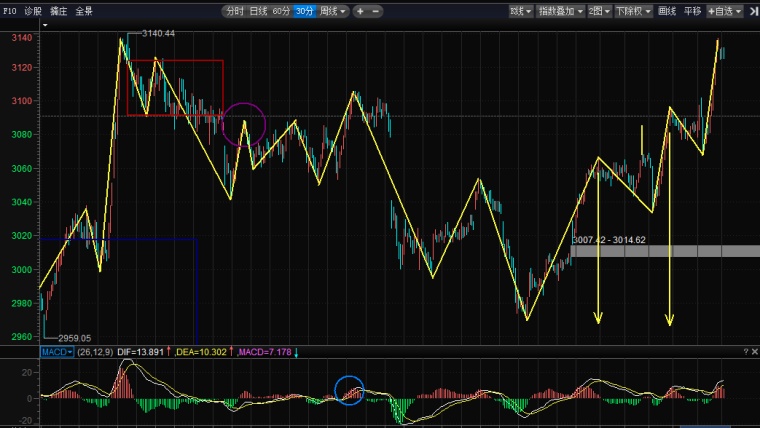The width and height of the screenshot is (760, 428).
Task: Click the DIF=13.891 value label
Action: coord(141,352)
